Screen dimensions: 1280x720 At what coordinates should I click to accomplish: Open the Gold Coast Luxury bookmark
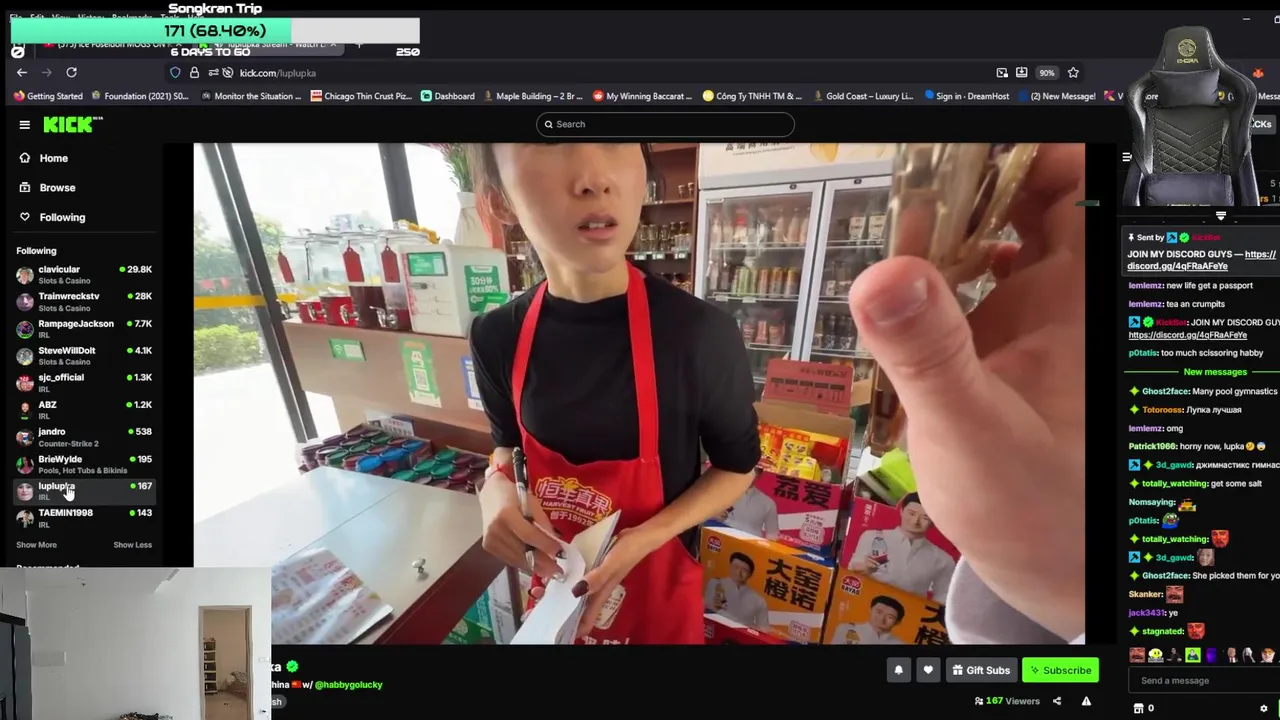click(861, 96)
